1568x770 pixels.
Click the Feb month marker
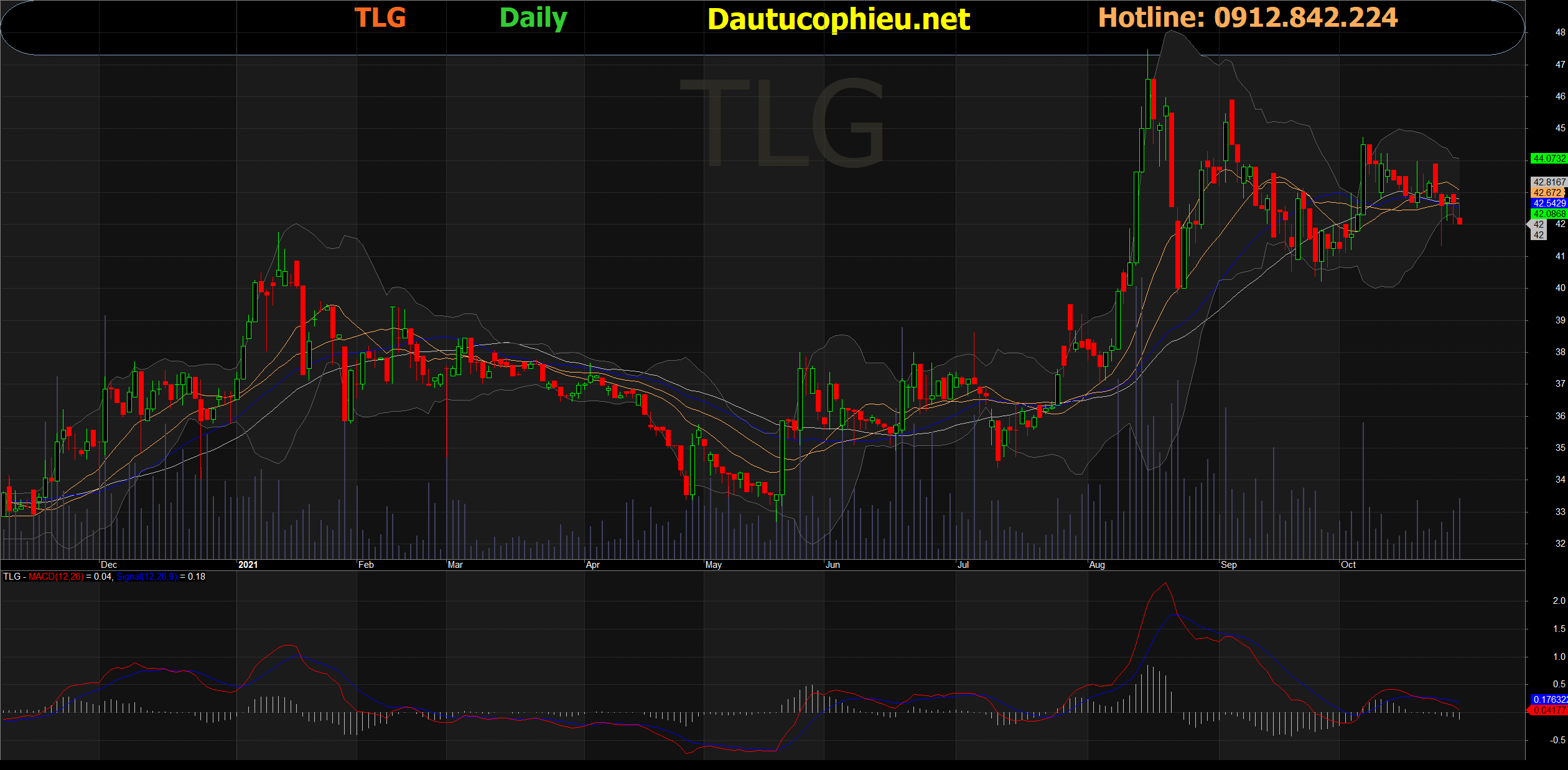click(366, 565)
